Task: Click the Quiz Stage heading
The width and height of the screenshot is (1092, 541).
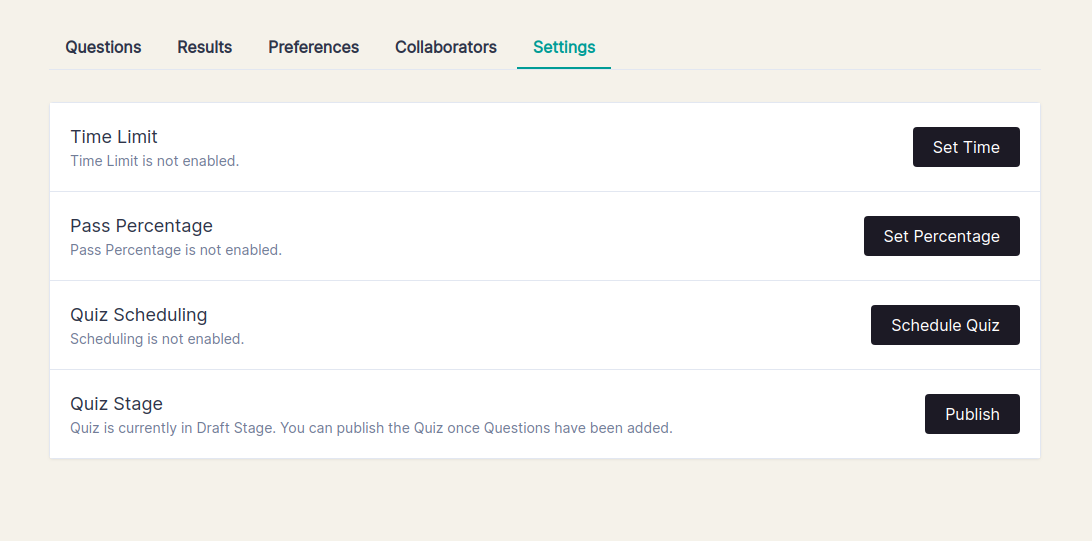Action: 116,404
